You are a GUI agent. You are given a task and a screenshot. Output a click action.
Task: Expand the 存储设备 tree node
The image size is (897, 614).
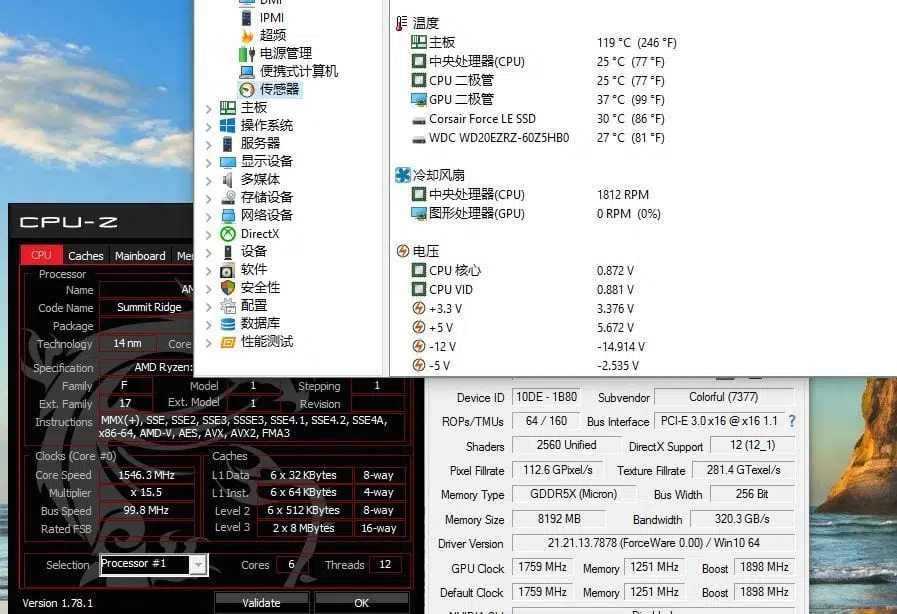click(209, 199)
